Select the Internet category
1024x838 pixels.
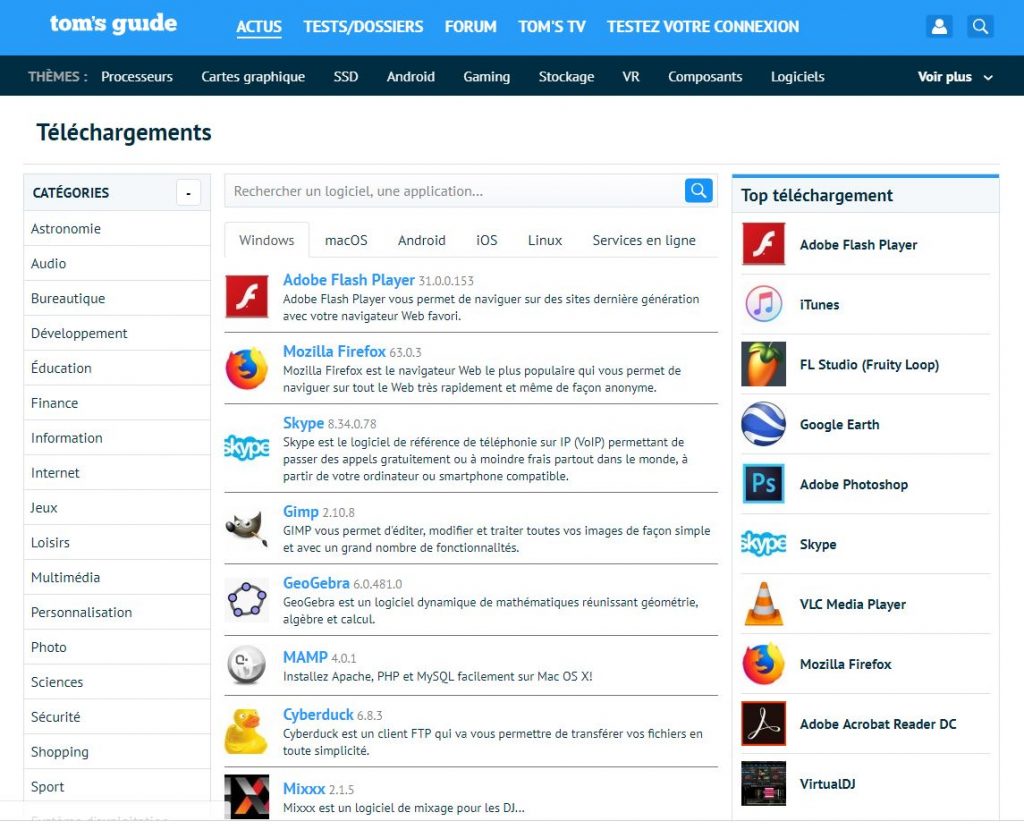(x=117, y=473)
